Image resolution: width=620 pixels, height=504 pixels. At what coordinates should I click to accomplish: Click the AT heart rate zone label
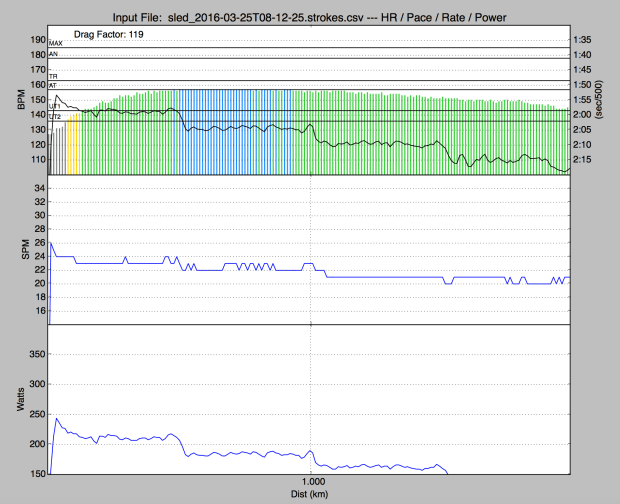point(53,86)
